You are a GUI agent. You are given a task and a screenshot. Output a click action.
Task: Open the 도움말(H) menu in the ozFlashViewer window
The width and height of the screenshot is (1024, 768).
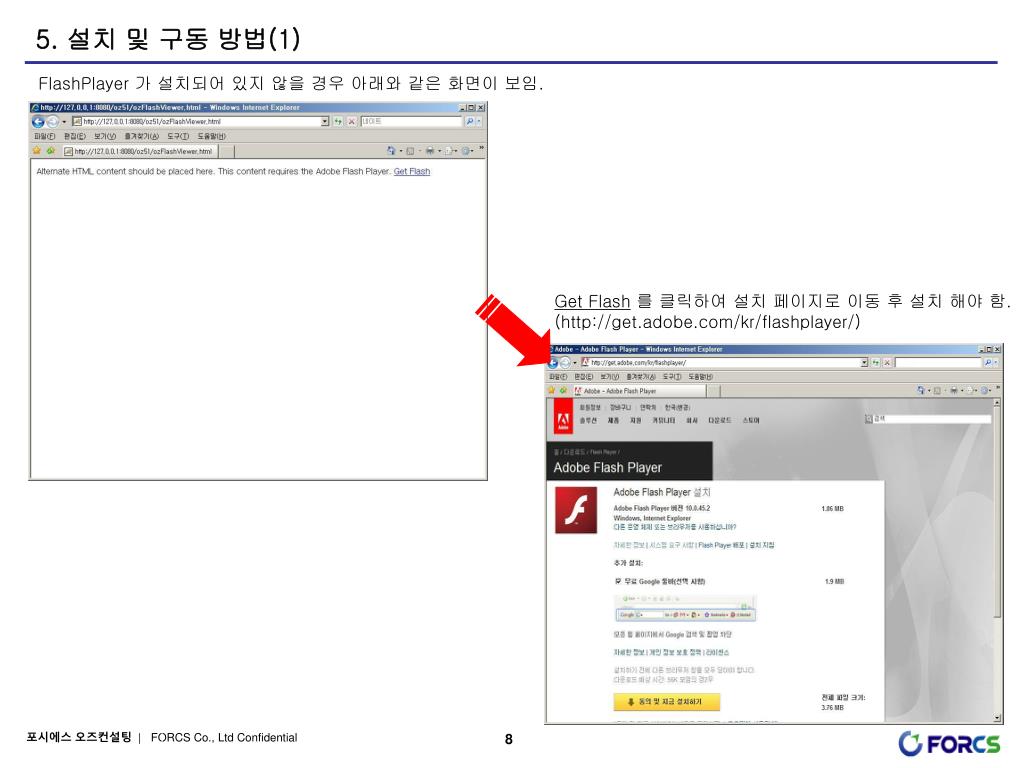pos(212,136)
